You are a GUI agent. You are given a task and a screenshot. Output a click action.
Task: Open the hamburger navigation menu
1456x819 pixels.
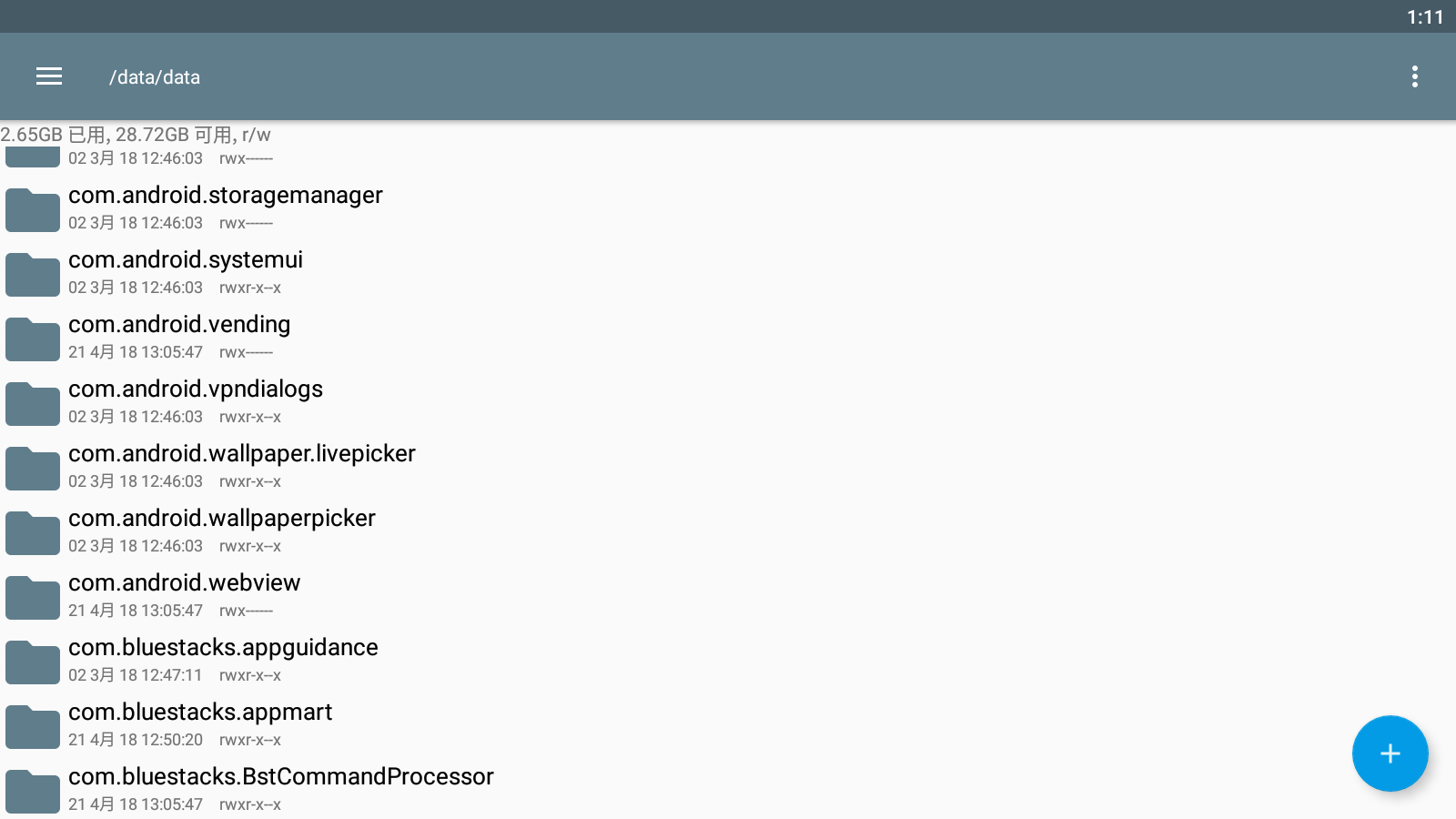pos(49,76)
